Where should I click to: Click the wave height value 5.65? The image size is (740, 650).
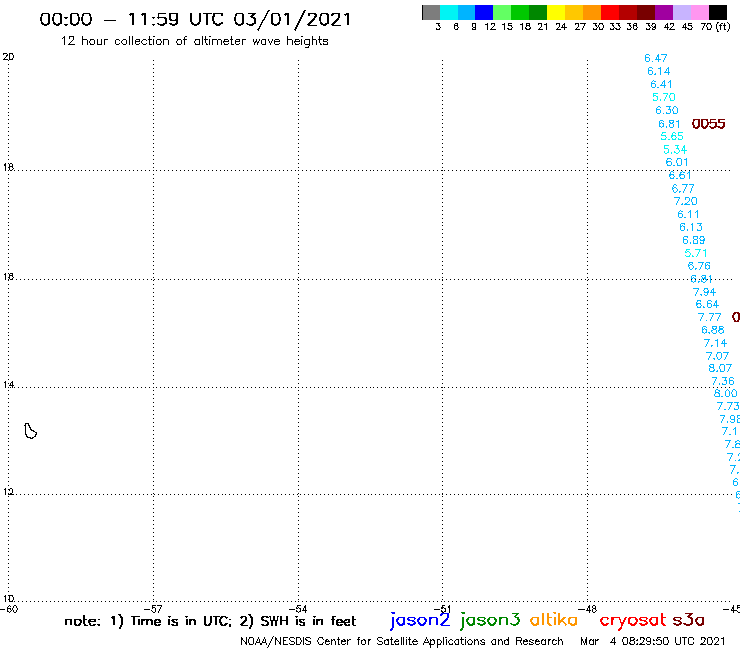[672, 136]
